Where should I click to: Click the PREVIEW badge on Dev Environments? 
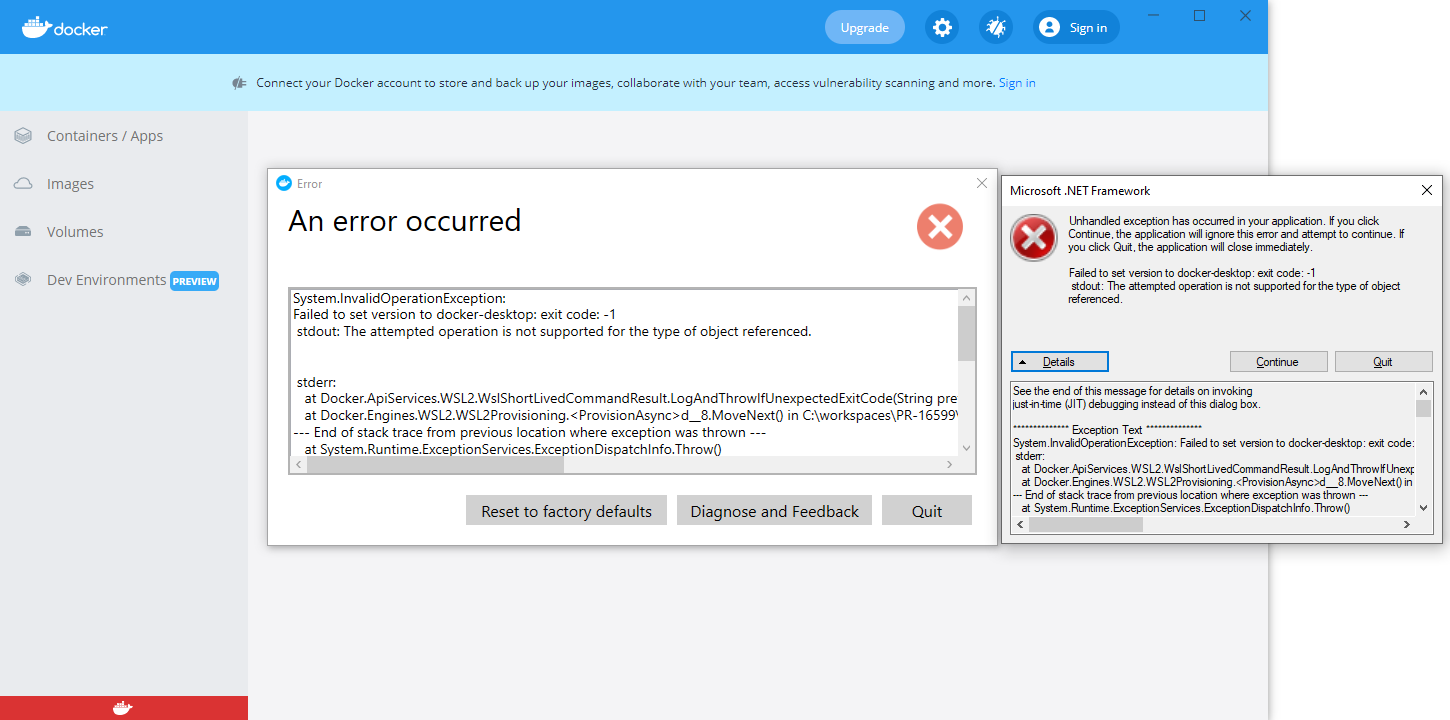click(194, 281)
